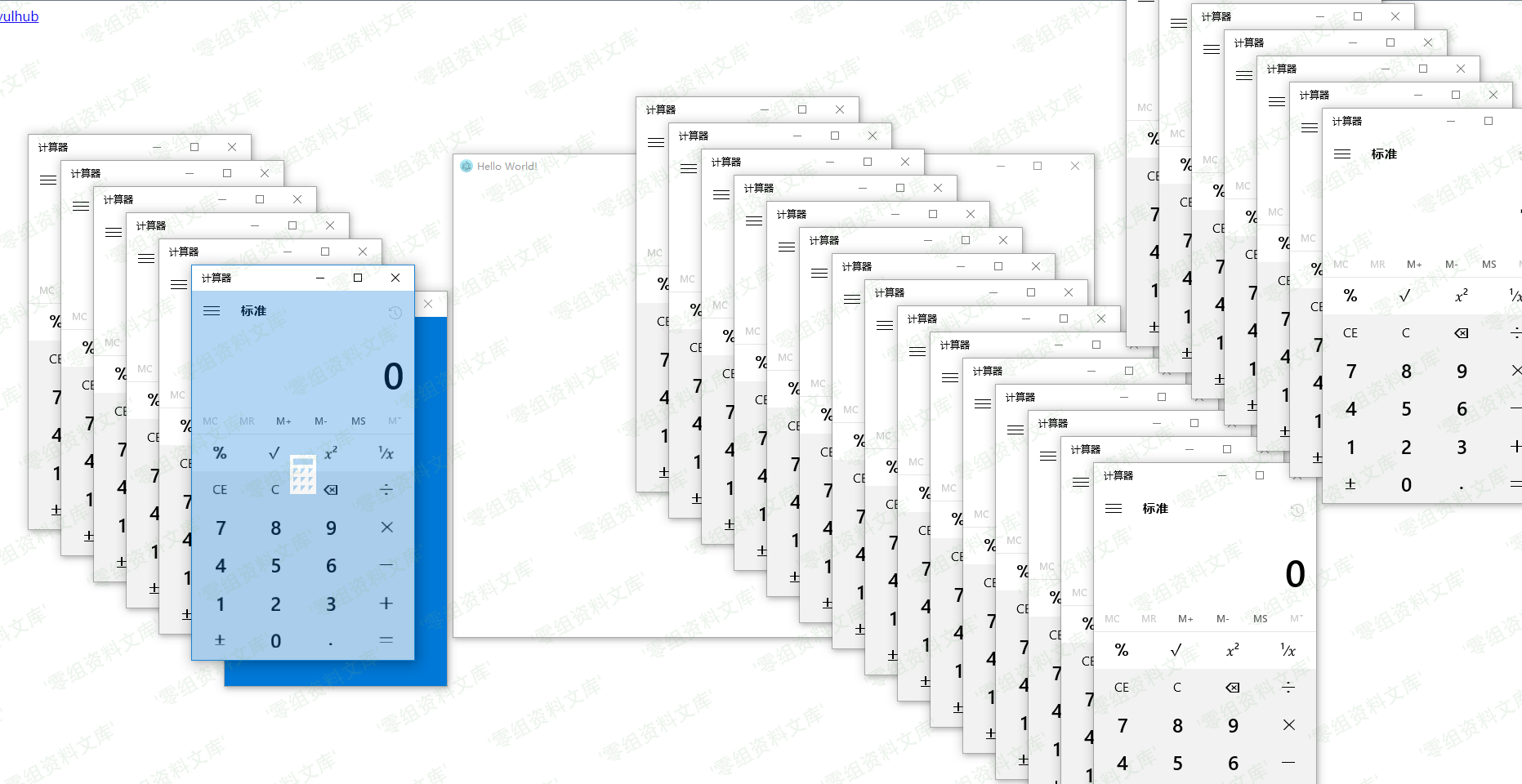Open the vulhub link at top-left
The image size is (1522, 784).
(19, 16)
